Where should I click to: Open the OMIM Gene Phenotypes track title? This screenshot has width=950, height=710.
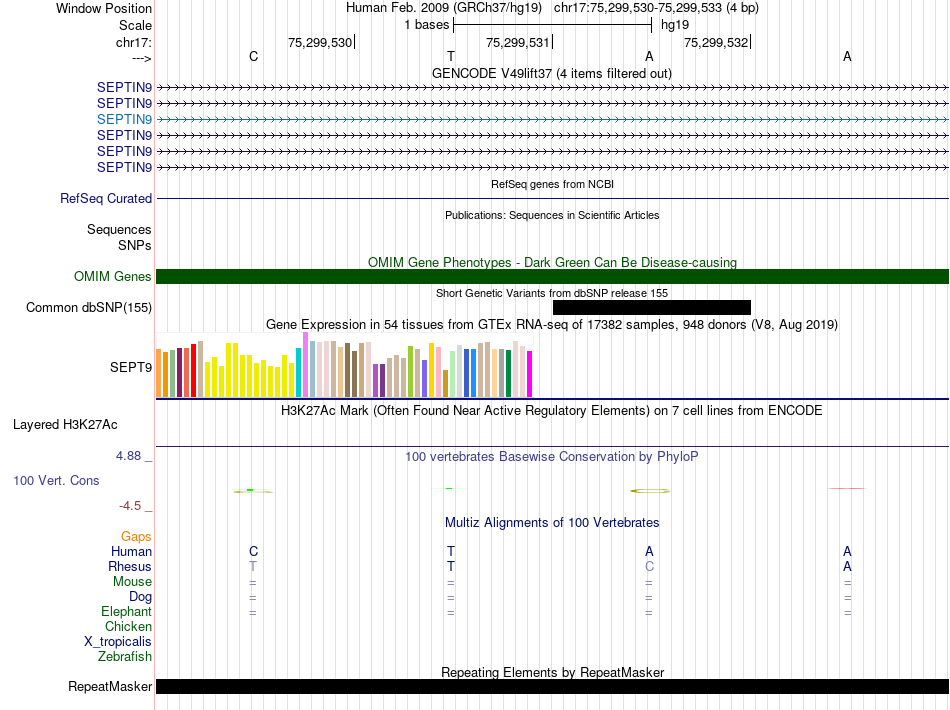[552, 262]
